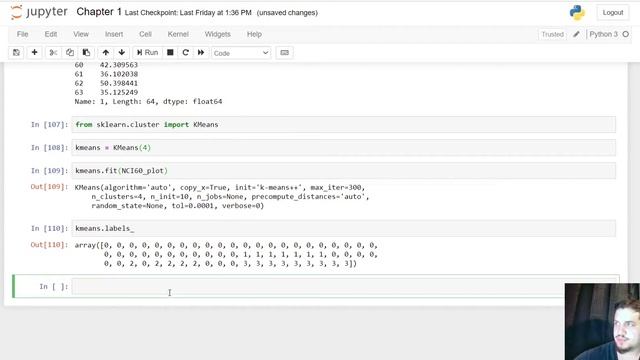Screen dimensions: 640x360
Task: Insert a cell below with plus icon
Action: click(34, 53)
